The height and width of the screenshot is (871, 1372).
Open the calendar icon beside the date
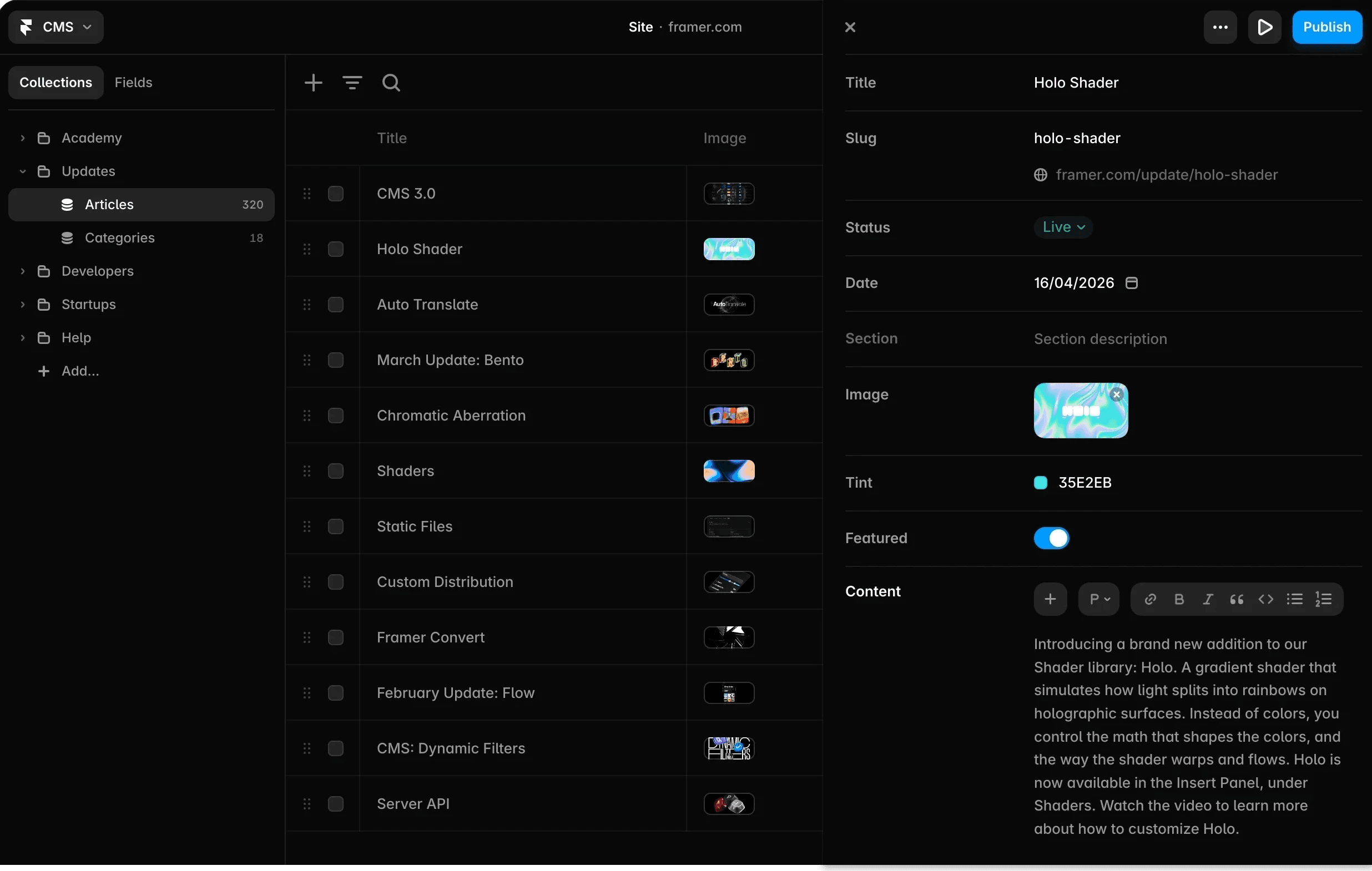1132,283
